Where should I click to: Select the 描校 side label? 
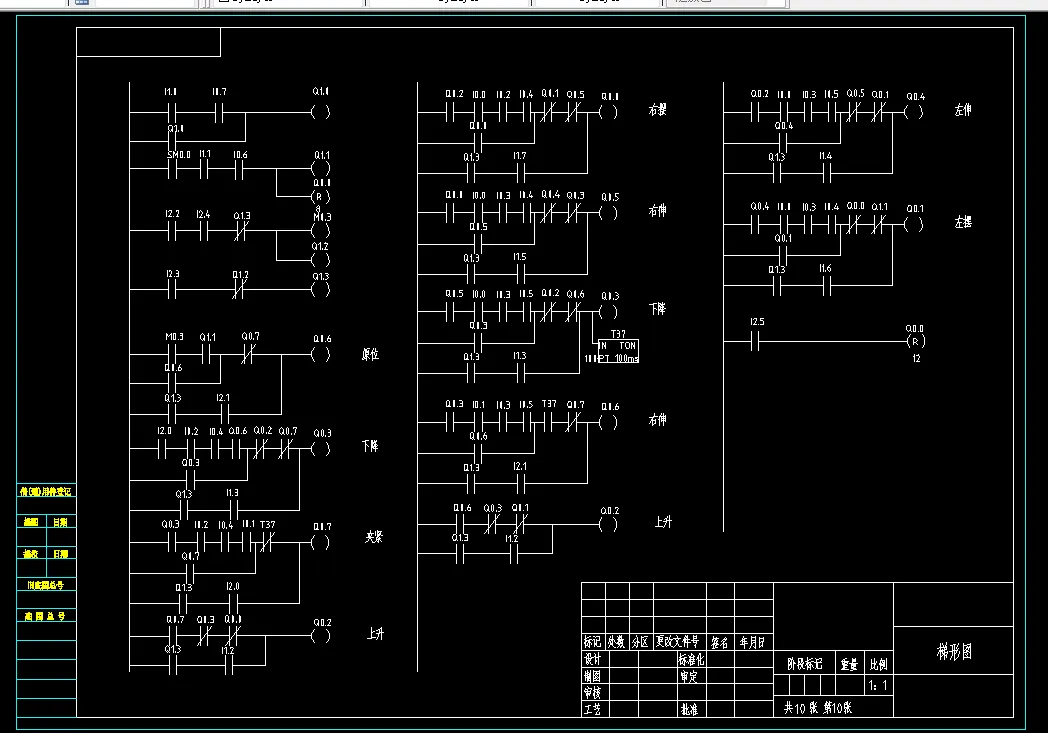pyautogui.click(x=31, y=553)
